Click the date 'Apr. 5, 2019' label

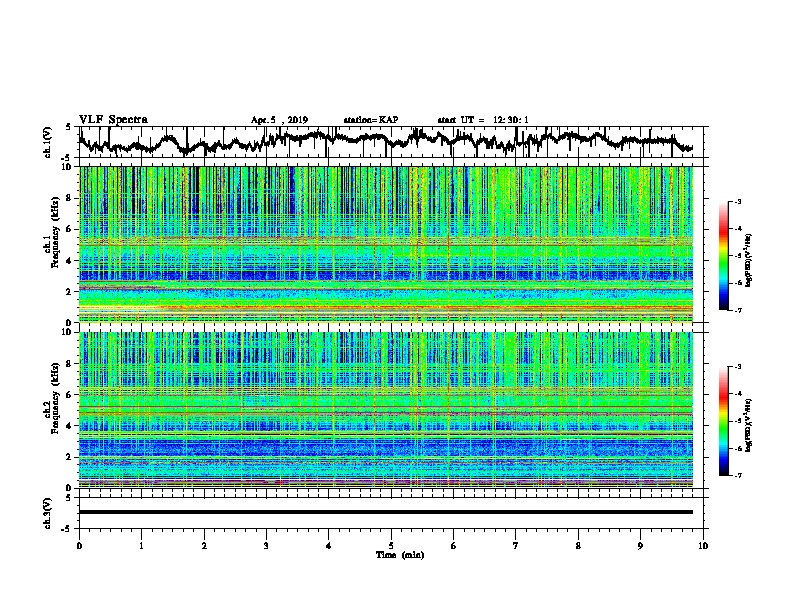(279, 120)
